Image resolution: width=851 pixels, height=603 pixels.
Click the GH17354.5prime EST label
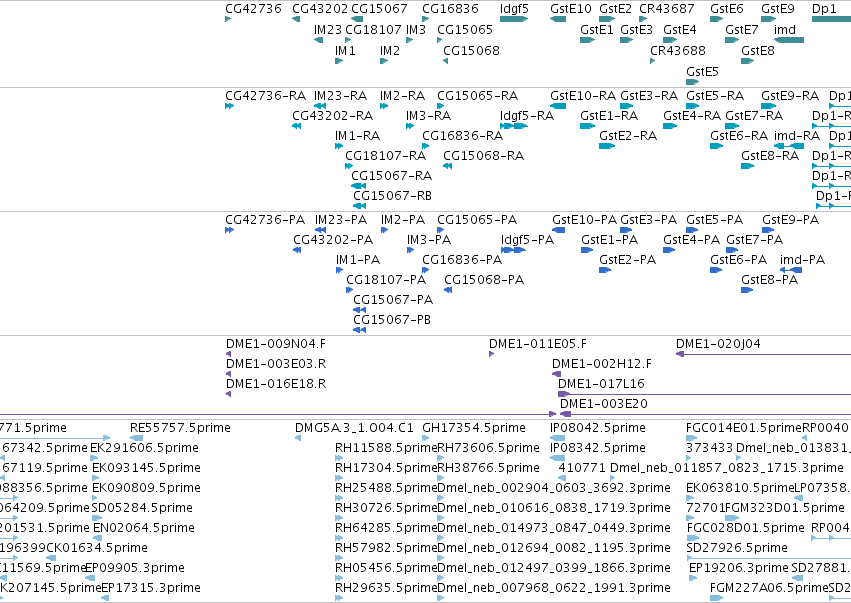point(474,428)
